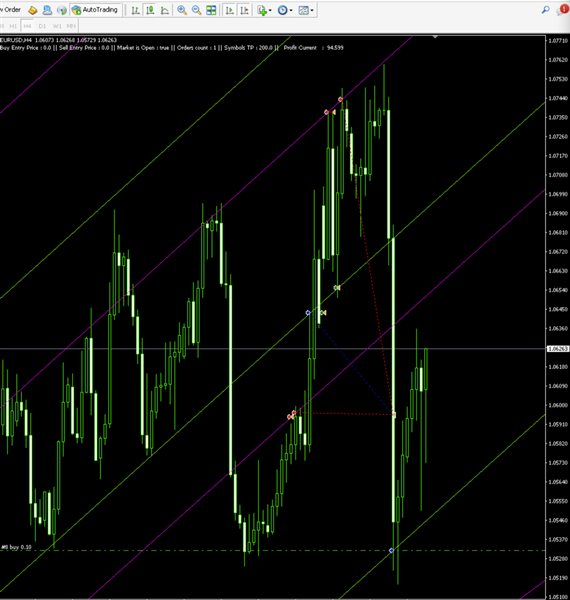
Task: Open the indicators list icon
Action: tap(262, 10)
